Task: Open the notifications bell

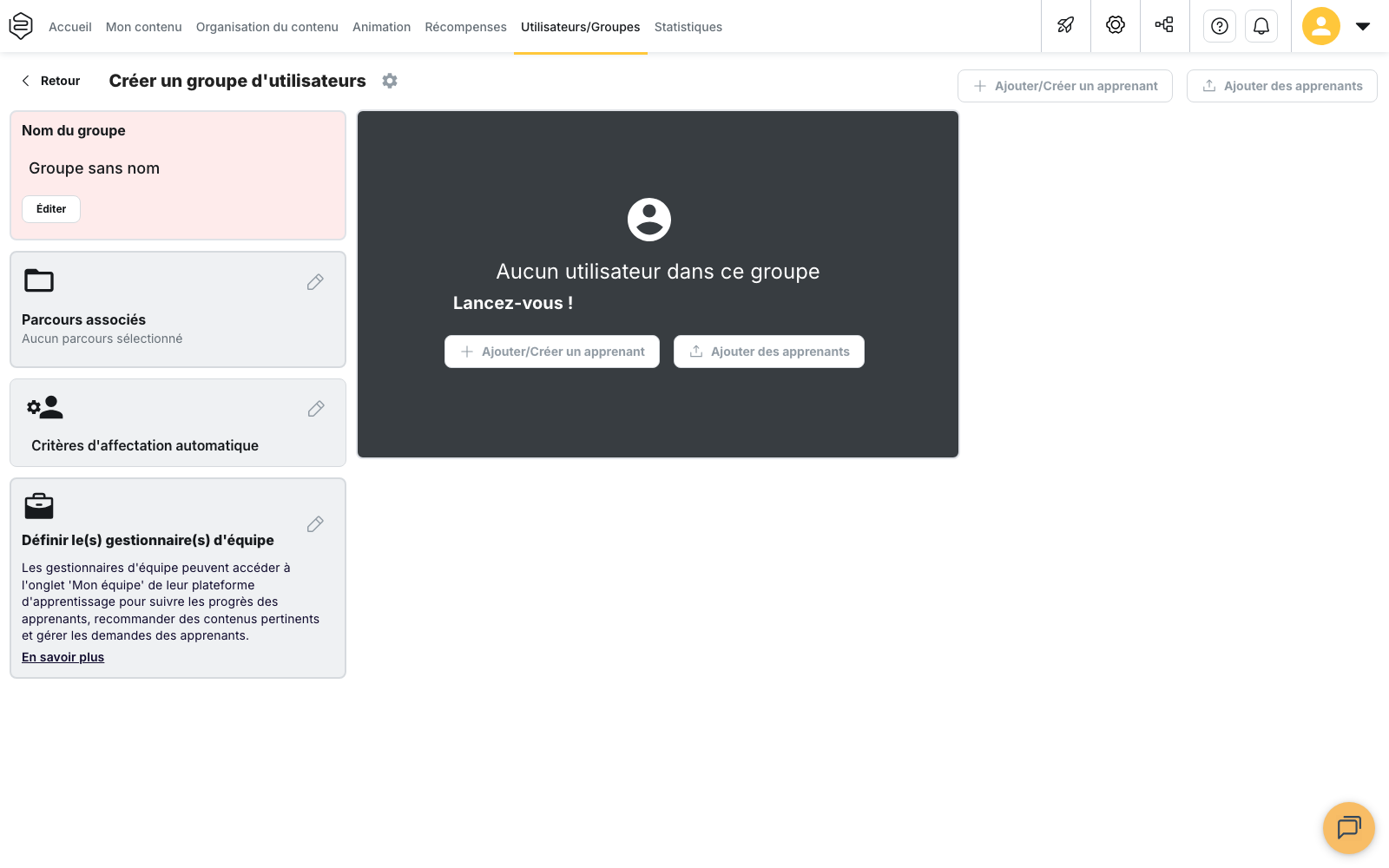Action: [1261, 26]
